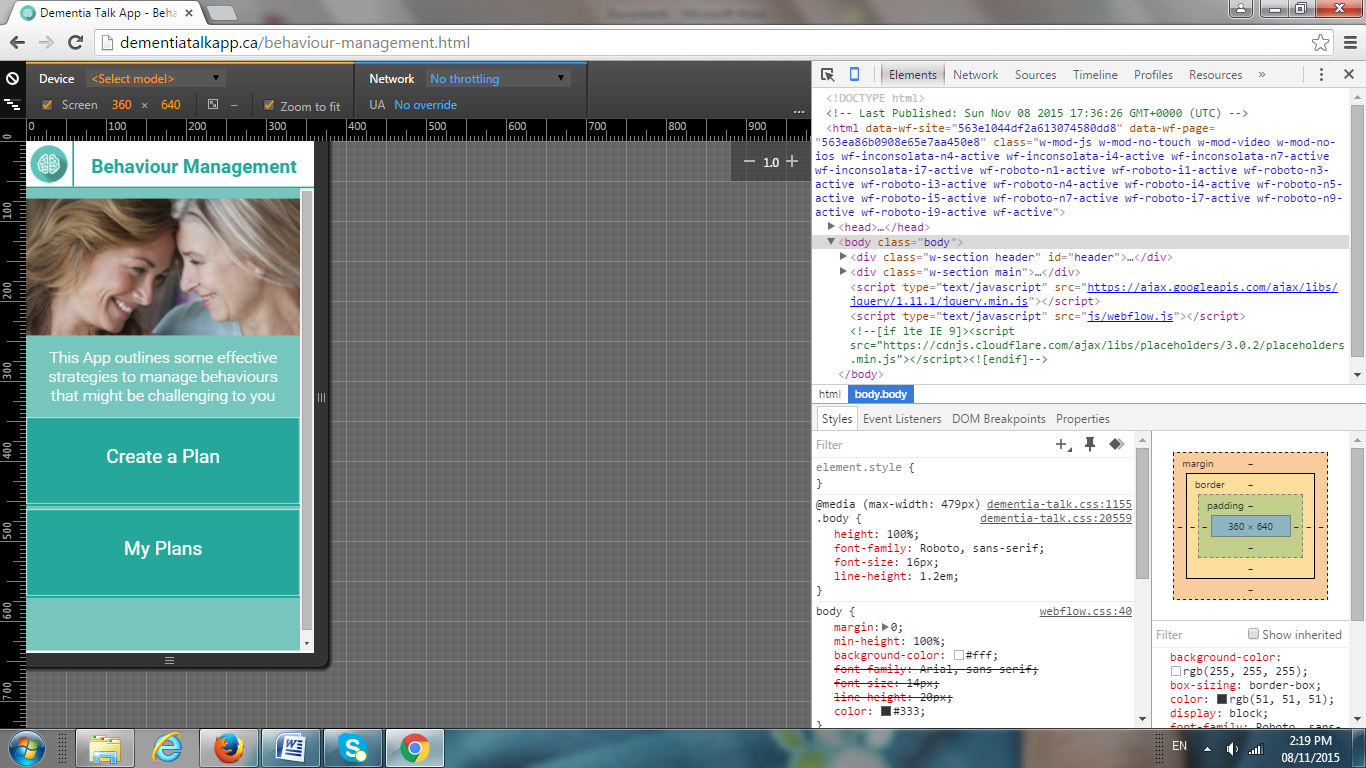The height and width of the screenshot is (768, 1366).
Task: Click the New Style Rule plus icon
Action: click(1062, 445)
